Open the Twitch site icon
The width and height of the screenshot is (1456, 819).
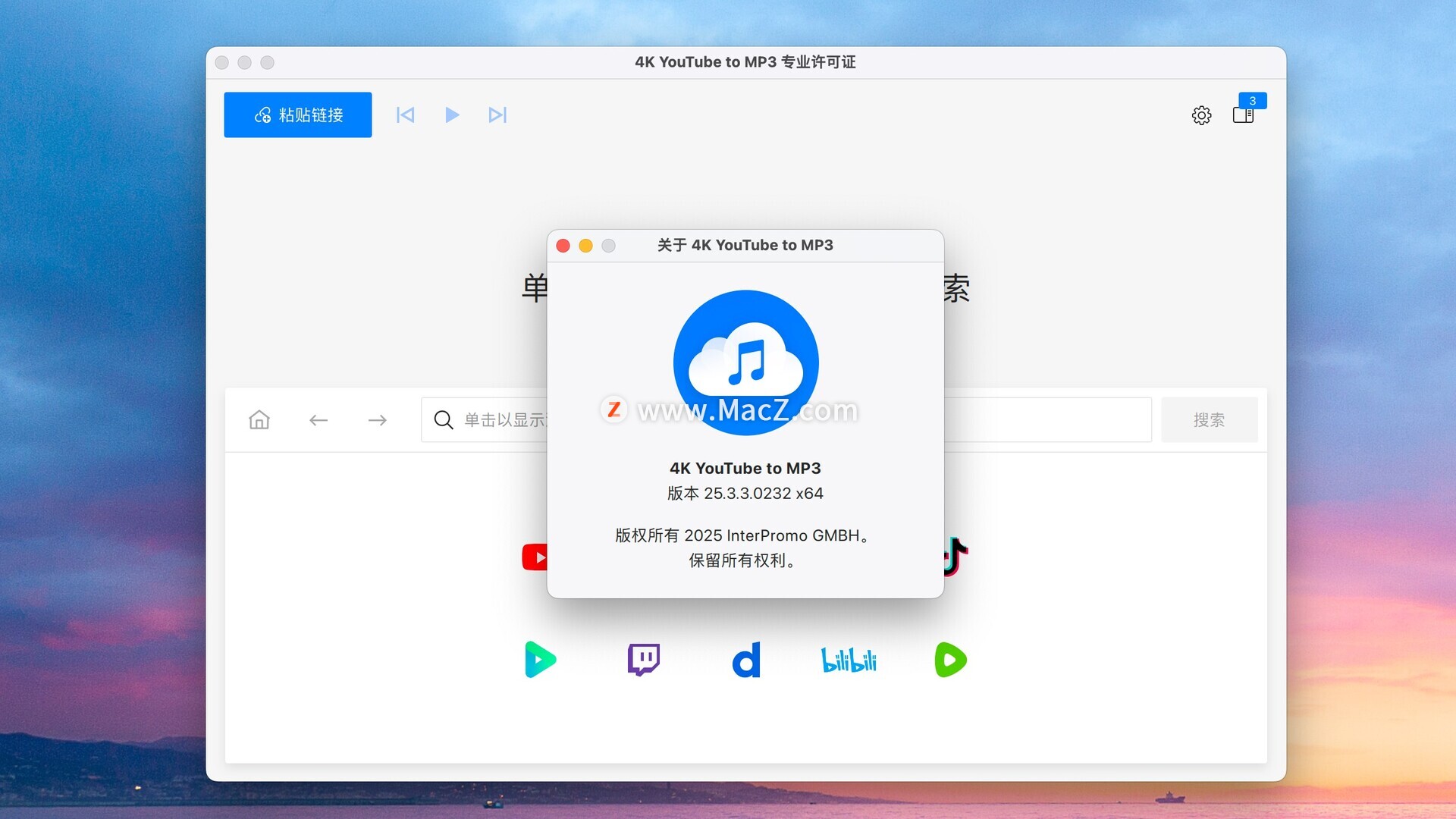coord(643,660)
